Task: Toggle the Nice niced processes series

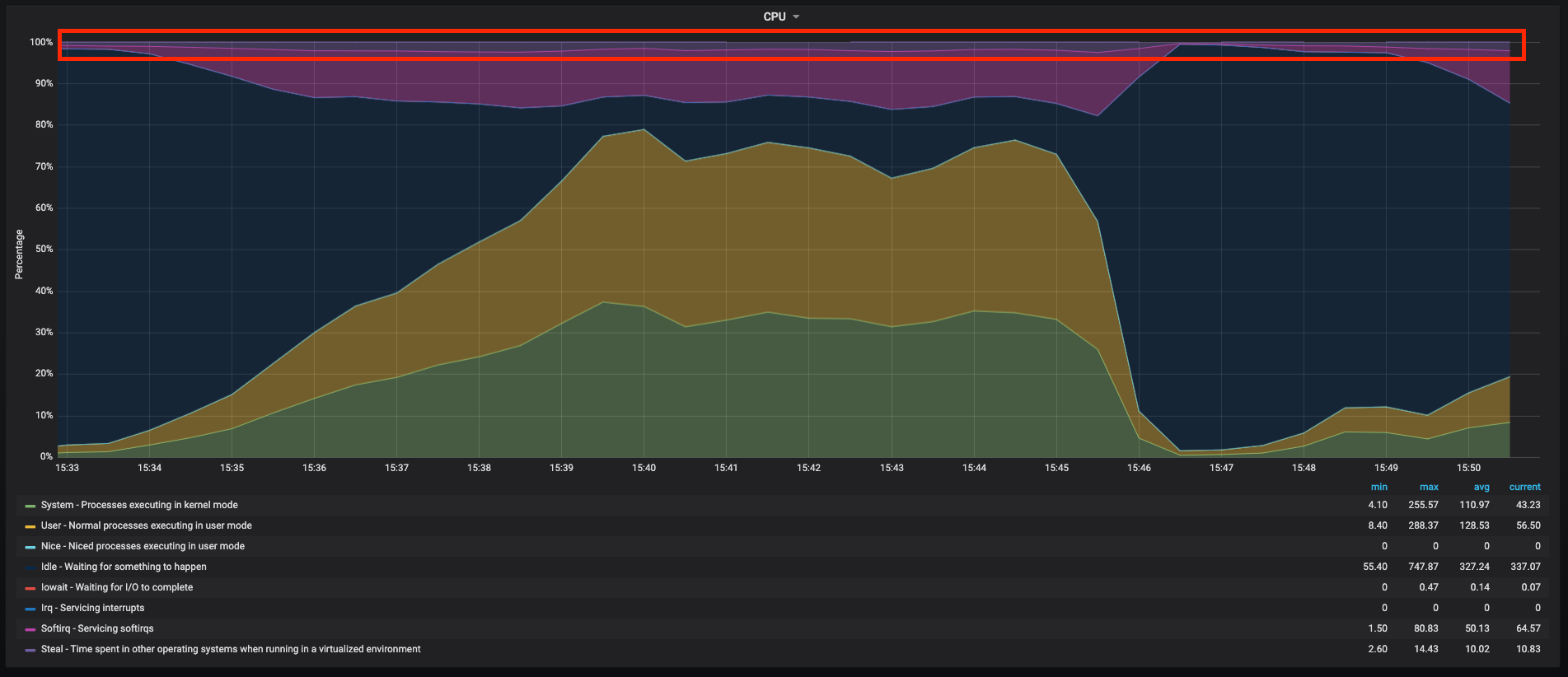Action: click(x=143, y=546)
